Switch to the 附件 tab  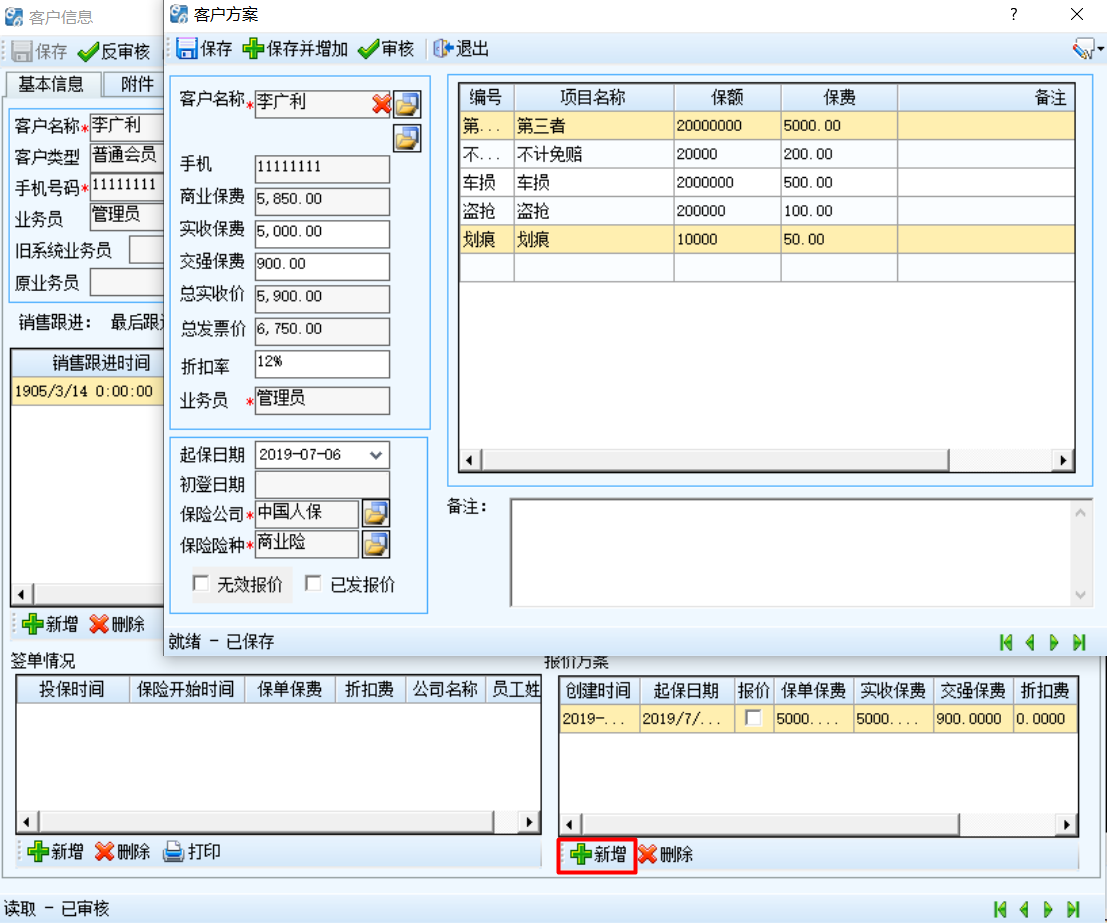tap(137, 84)
